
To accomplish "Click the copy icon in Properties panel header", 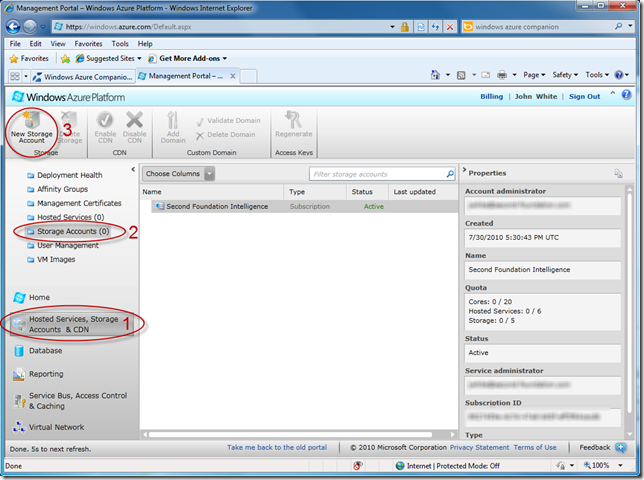I will tap(619, 173).
